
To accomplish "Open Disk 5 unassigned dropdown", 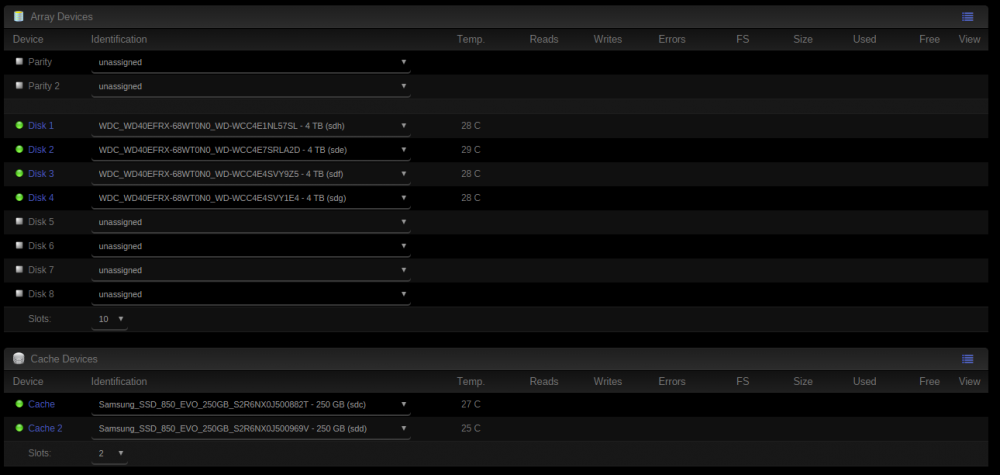I will (251, 222).
